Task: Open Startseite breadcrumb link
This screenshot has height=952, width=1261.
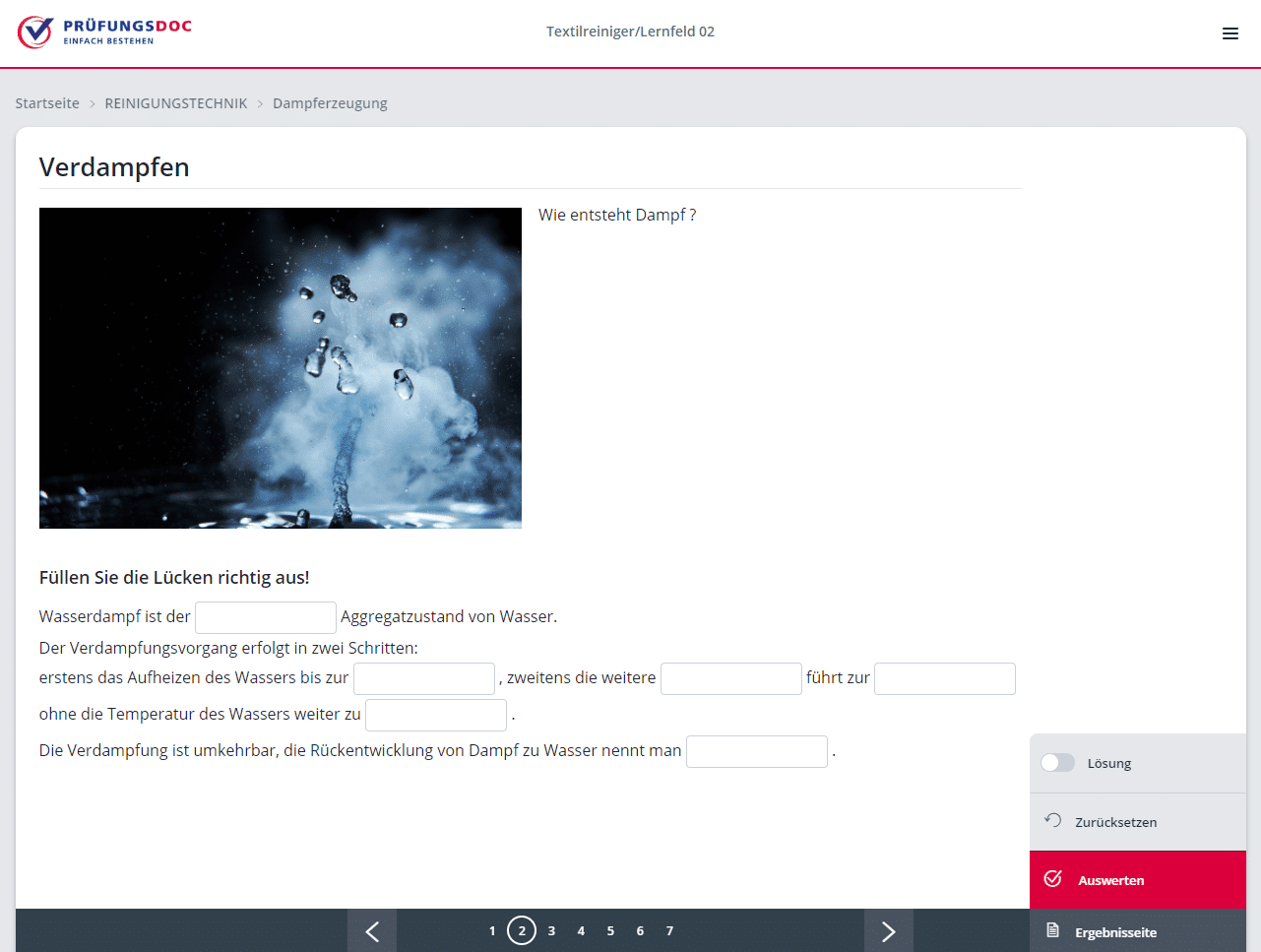Action: click(47, 103)
